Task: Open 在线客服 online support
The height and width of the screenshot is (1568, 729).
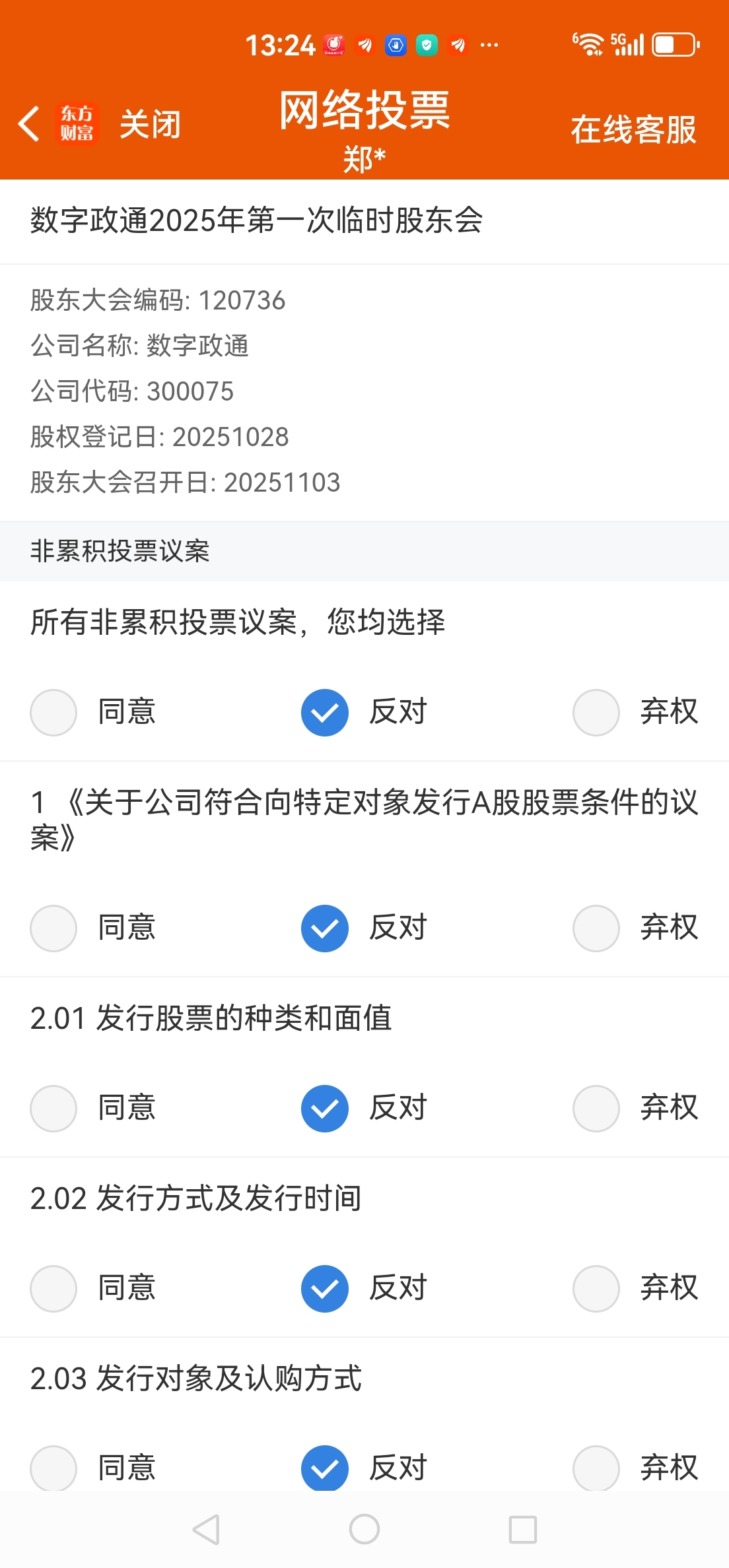Action: (x=633, y=129)
